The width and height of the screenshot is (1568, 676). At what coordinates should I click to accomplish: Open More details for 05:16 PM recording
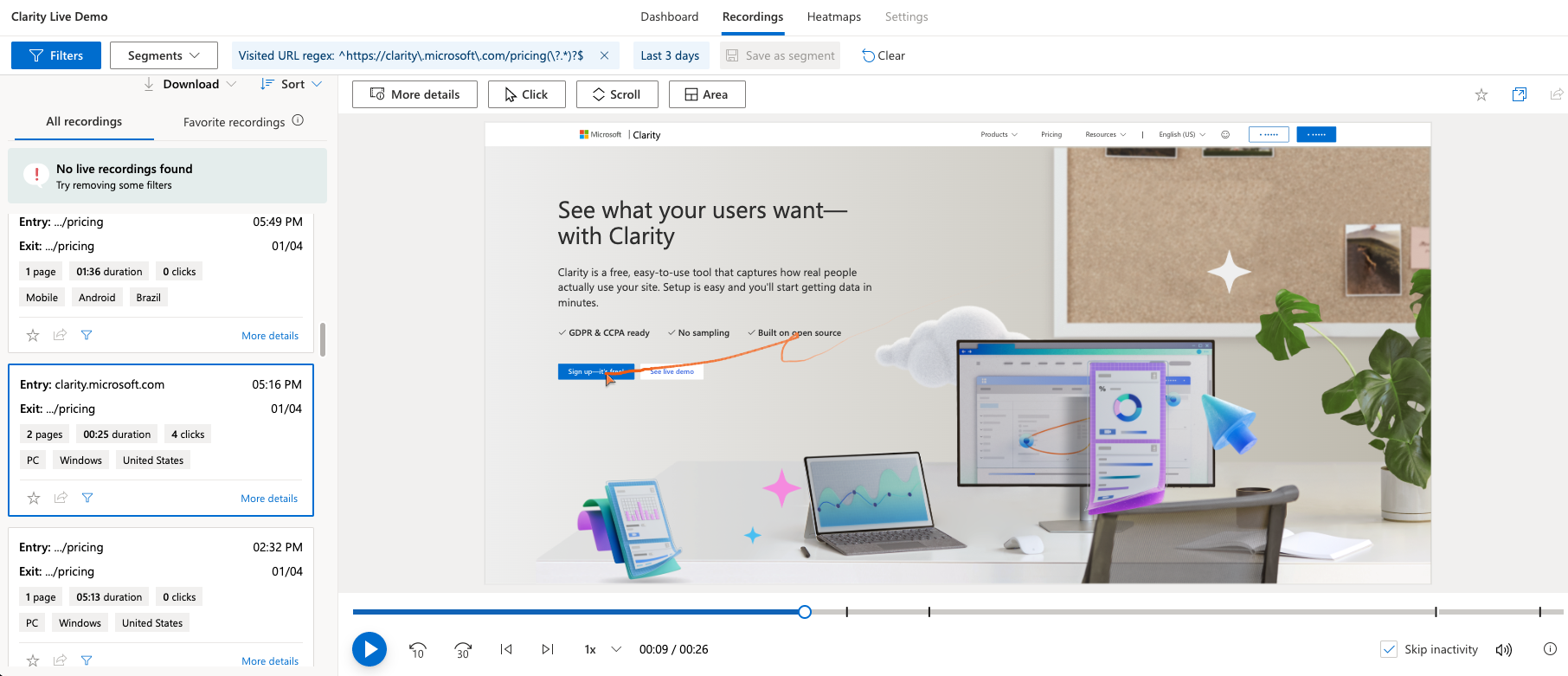tap(269, 499)
